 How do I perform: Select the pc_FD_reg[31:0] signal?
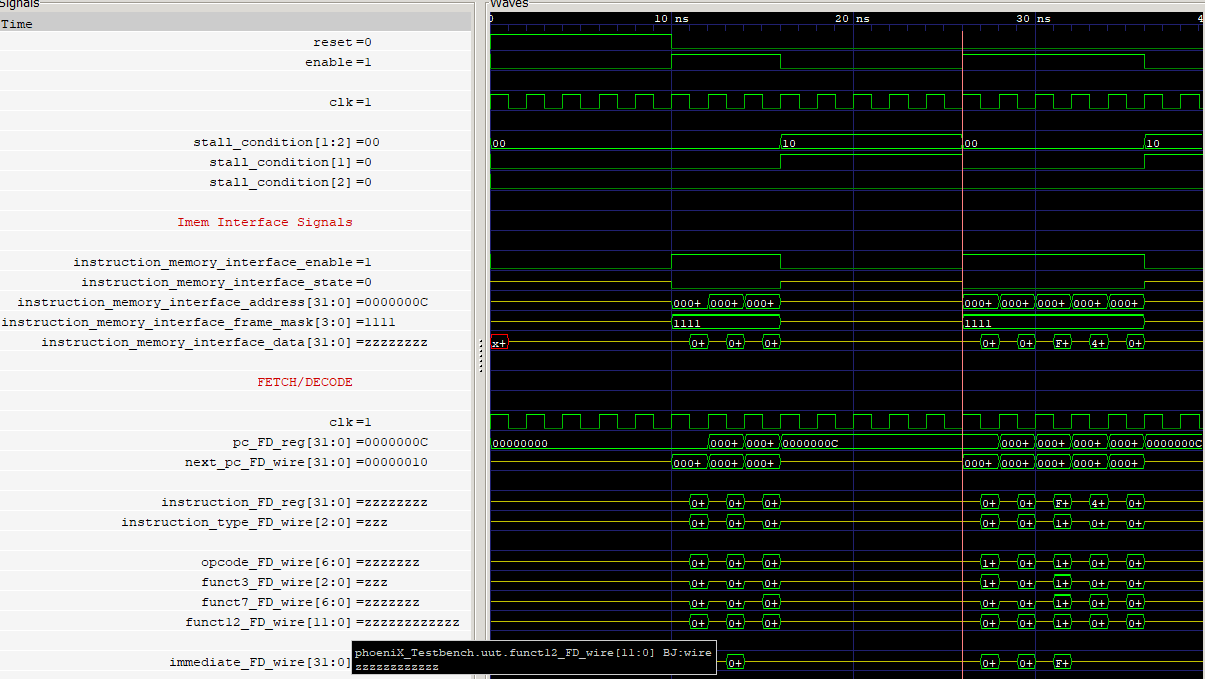(235, 442)
